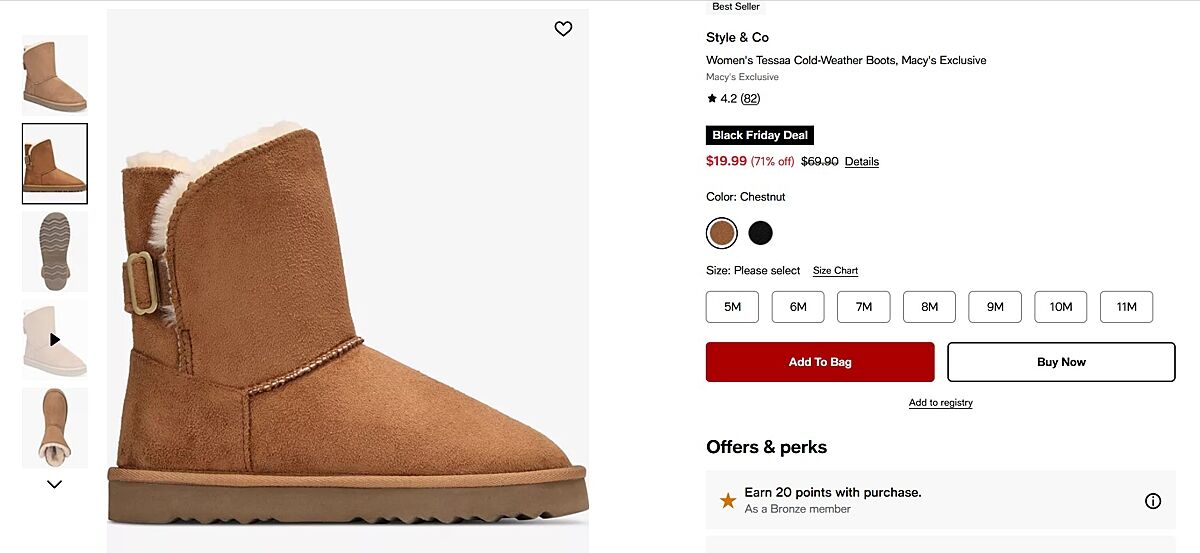
Task: Play the boot product video thumbnail
Action: [x=55, y=339]
